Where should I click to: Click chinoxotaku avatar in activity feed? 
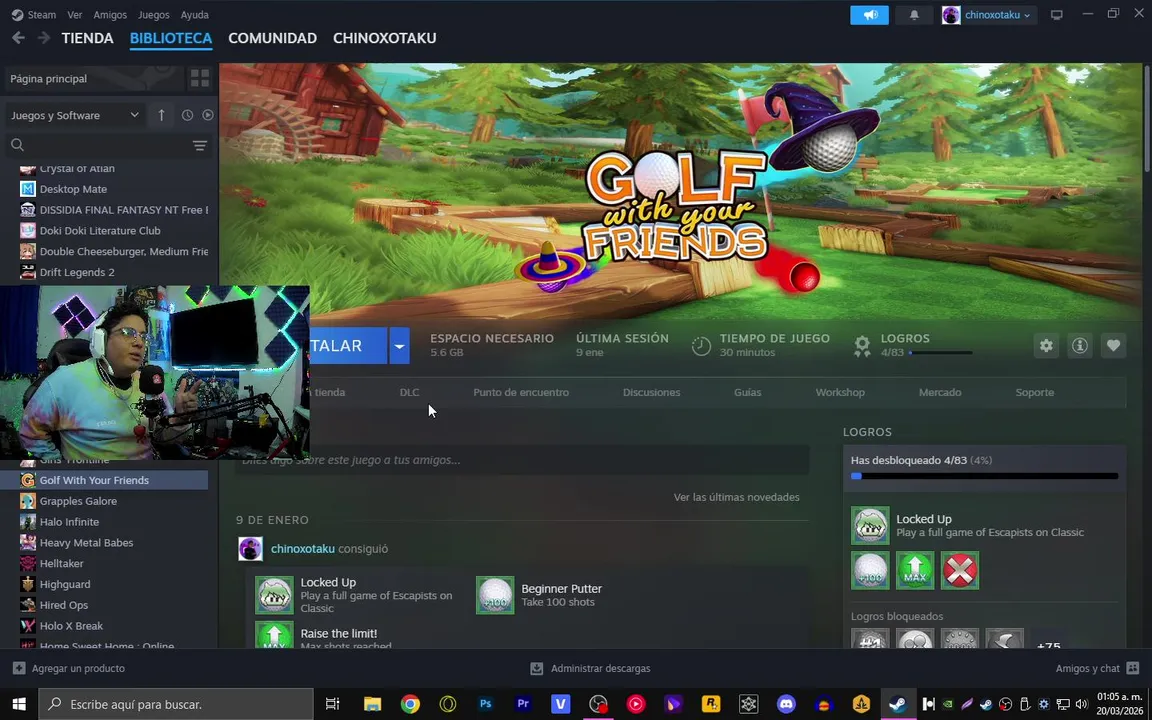251,549
